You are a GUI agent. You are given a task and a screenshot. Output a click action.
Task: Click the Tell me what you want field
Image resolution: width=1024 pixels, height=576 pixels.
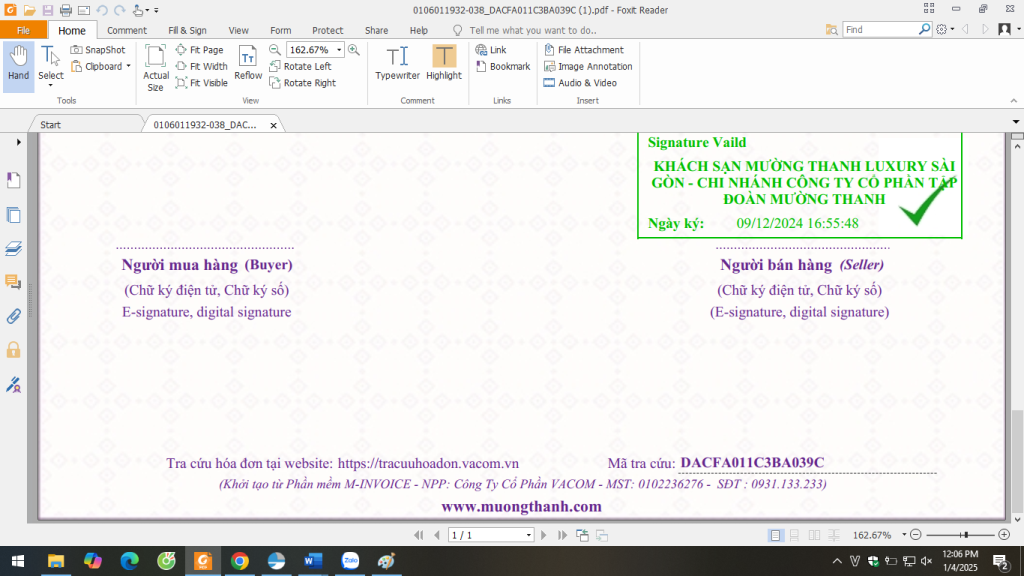(x=532, y=30)
